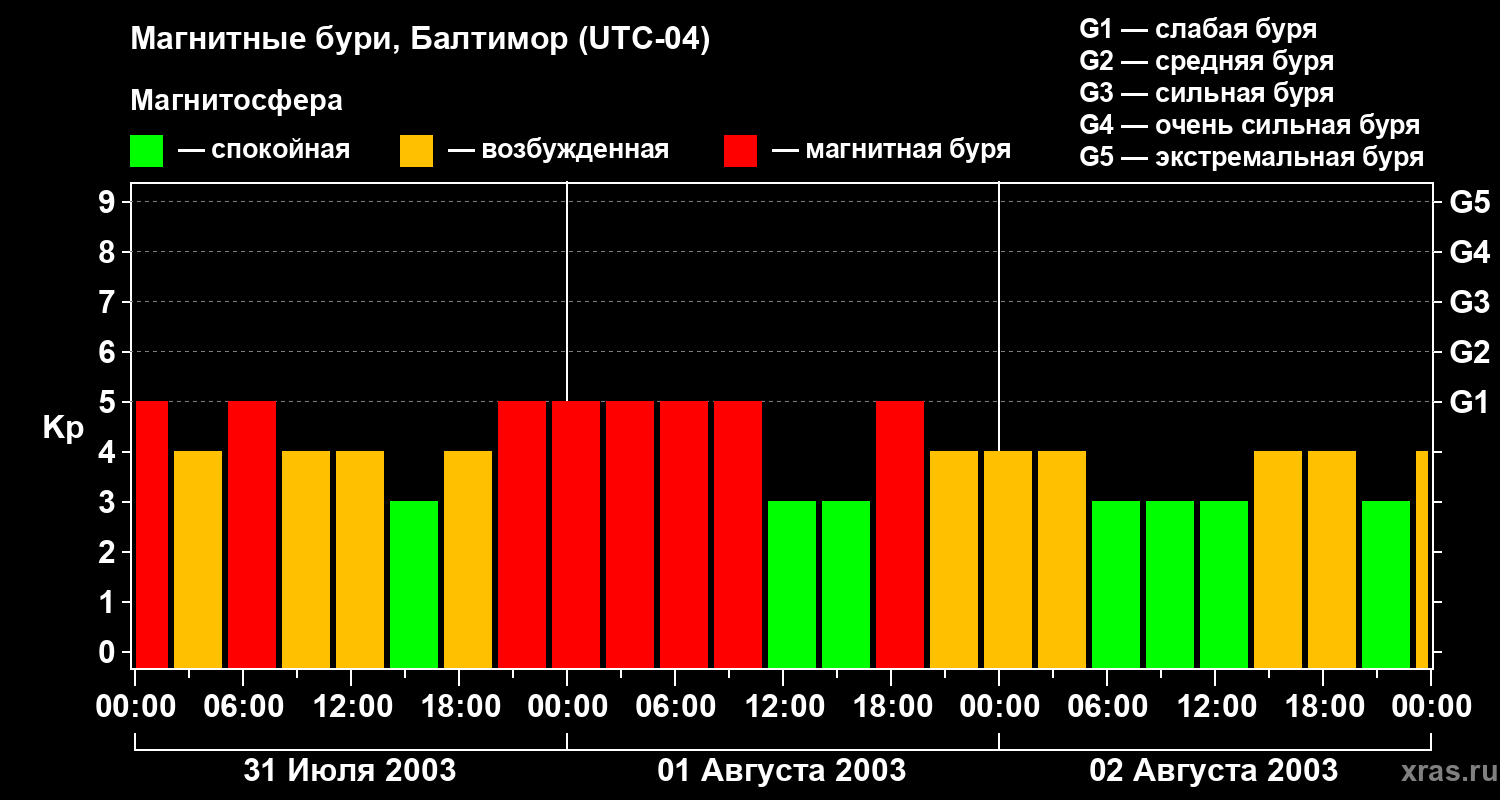The image size is (1500, 800).
Task: Click the 'Kp' axis label
Action: [x=63, y=428]
